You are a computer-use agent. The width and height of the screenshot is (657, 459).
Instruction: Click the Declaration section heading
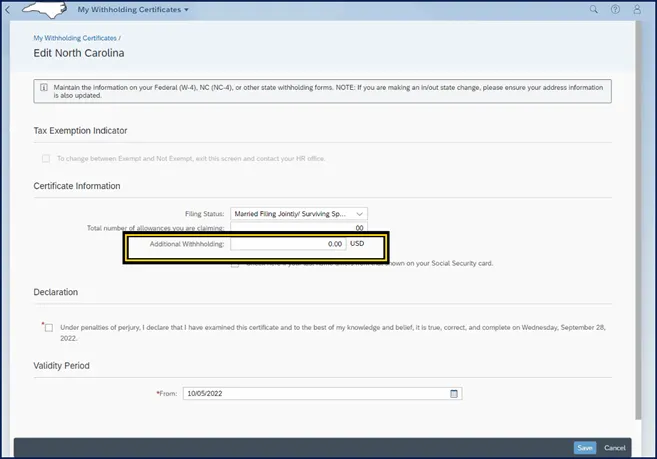point(56,292)
